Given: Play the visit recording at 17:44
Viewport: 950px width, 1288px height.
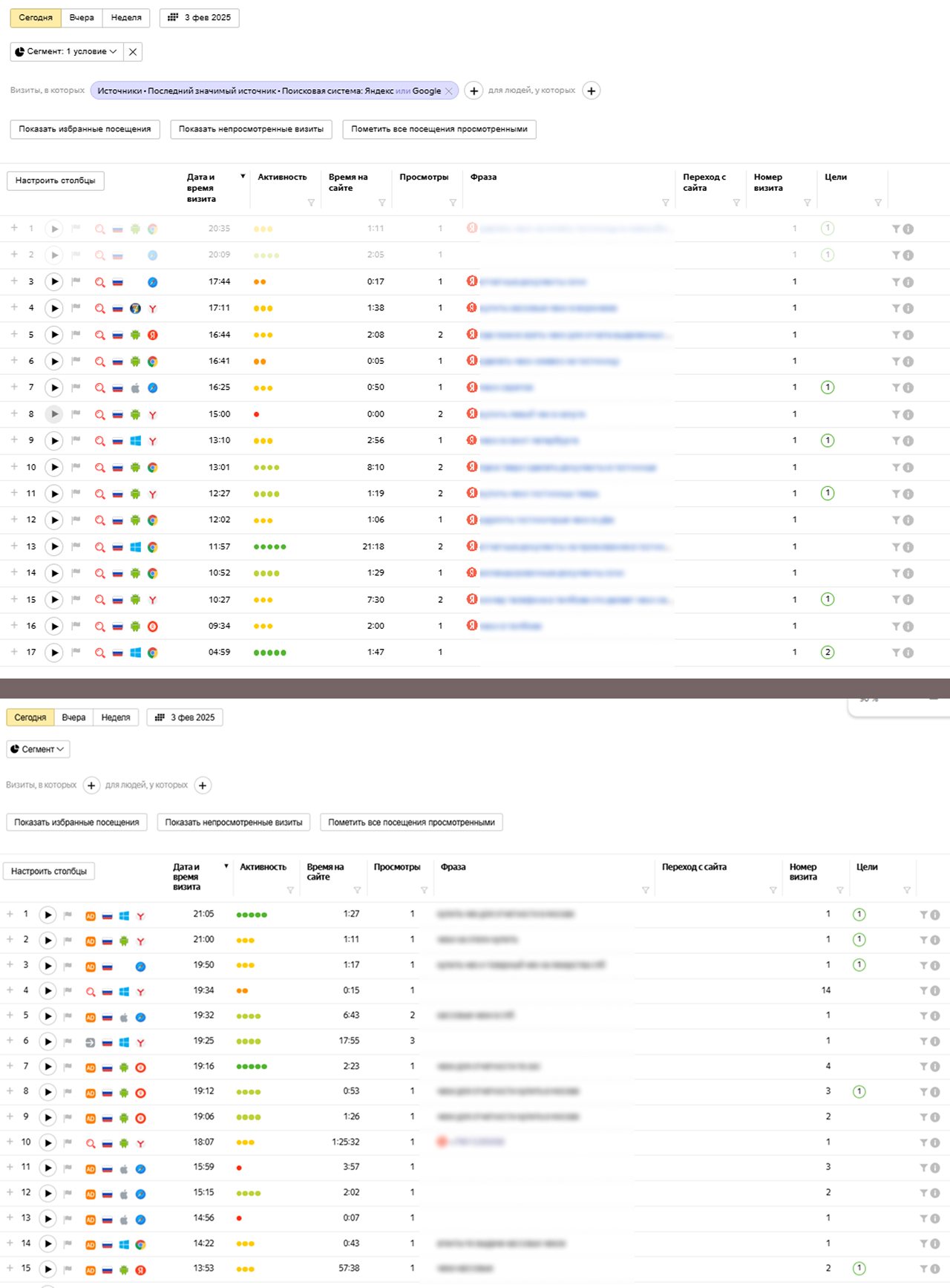Looking at the screenshot, I should [53, 282].
